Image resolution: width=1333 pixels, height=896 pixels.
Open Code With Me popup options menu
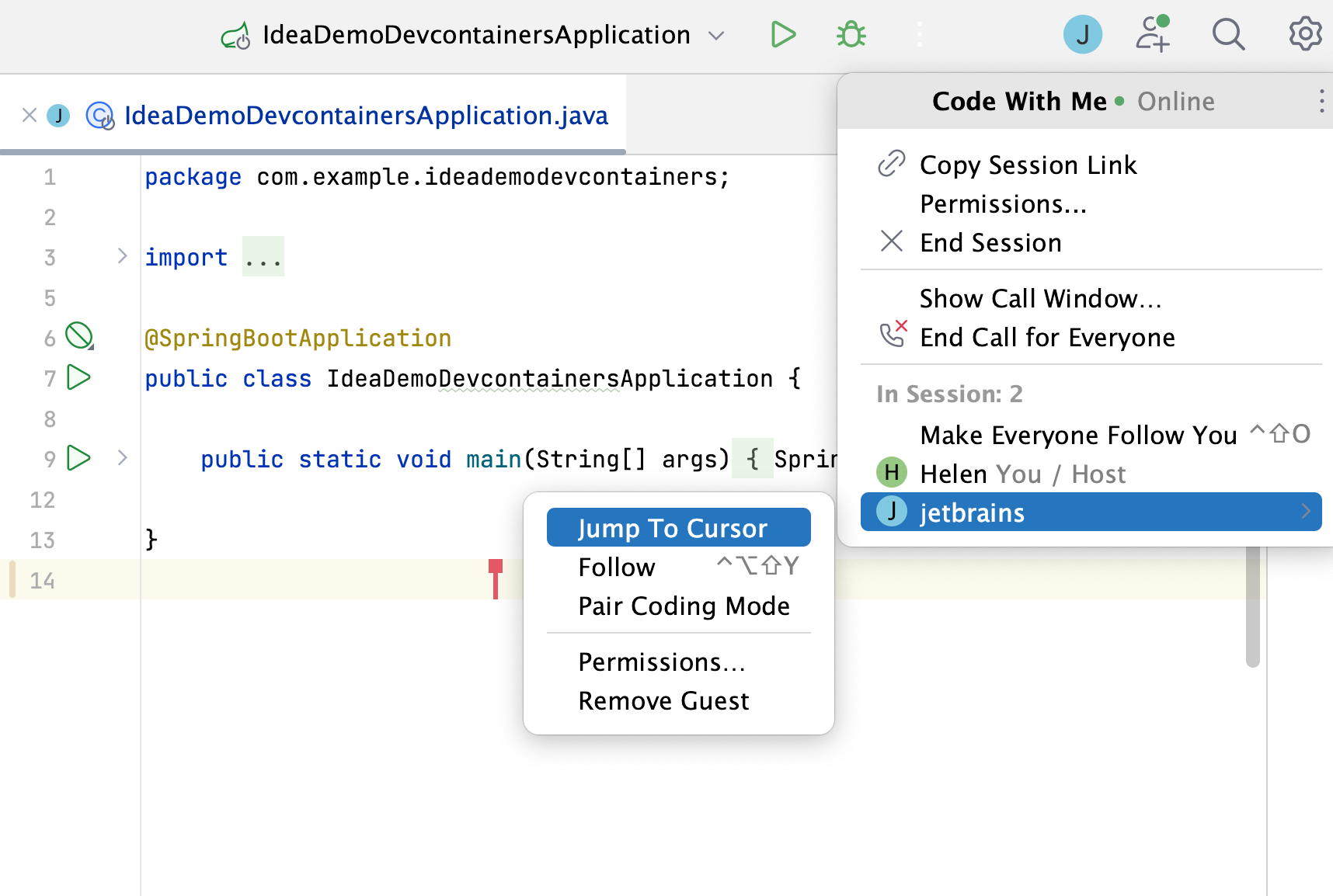pyautogui.click(x=1321, y=101)
